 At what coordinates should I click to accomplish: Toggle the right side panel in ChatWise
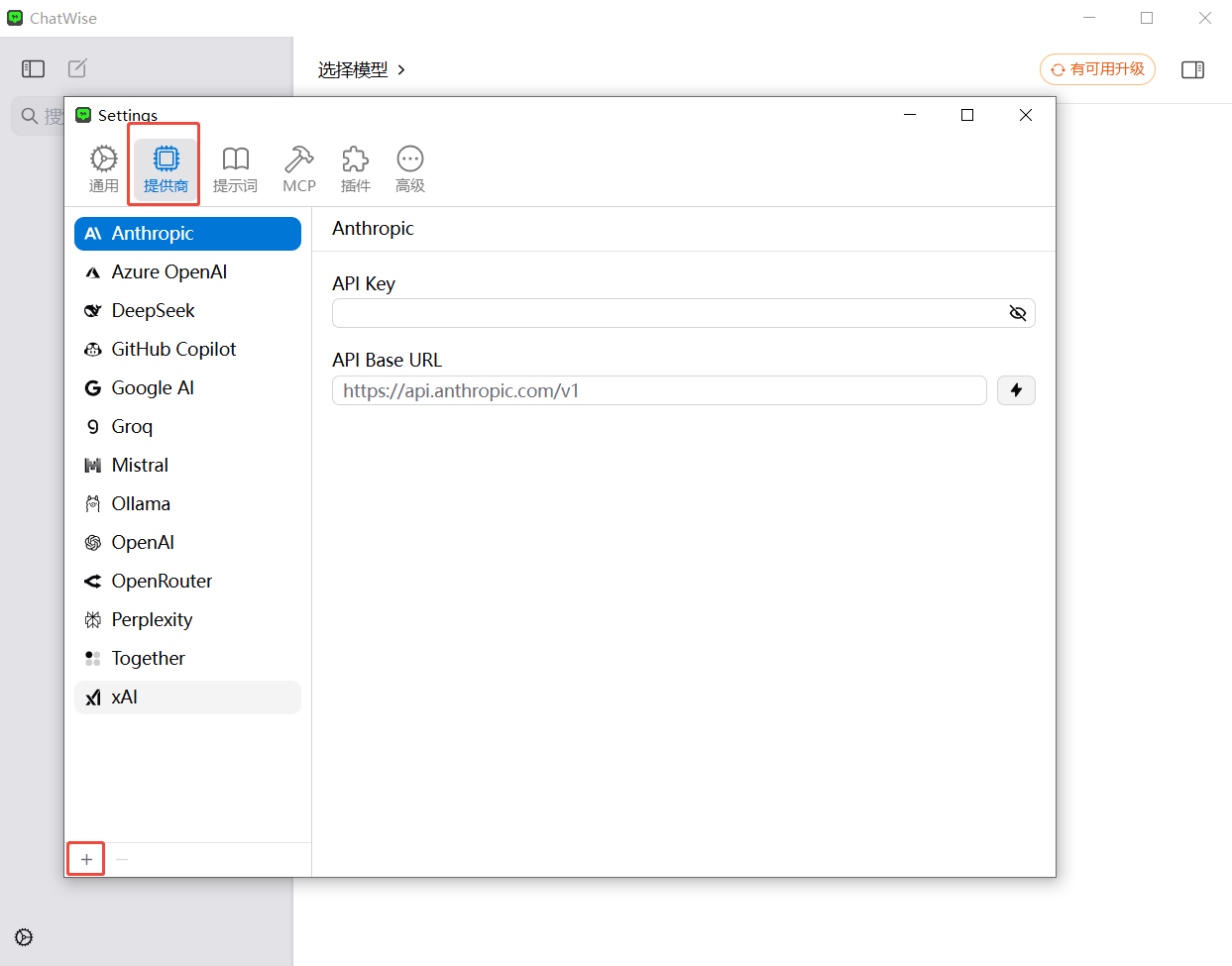tap(1192, 69)
